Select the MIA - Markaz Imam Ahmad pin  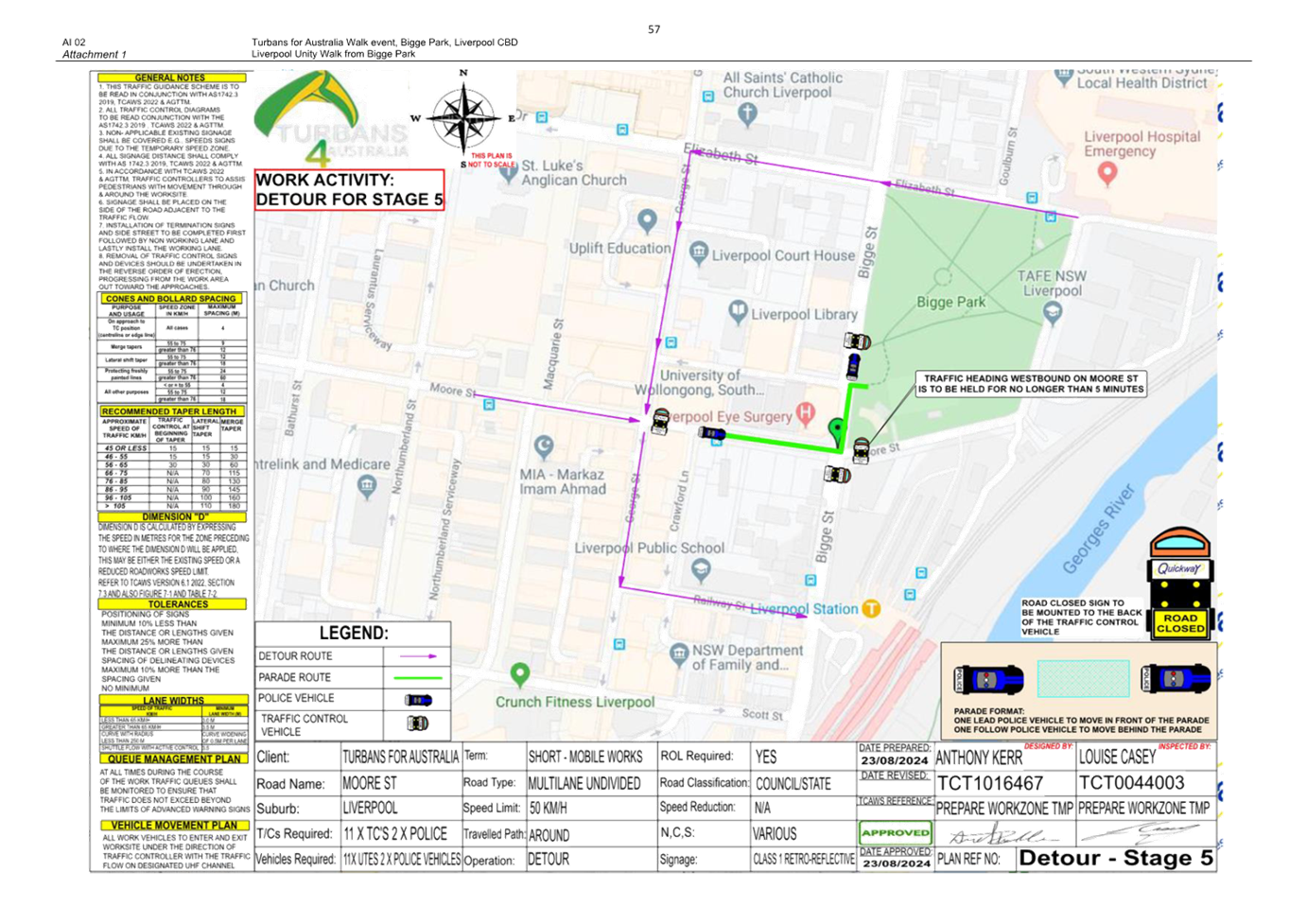(544, 445)
